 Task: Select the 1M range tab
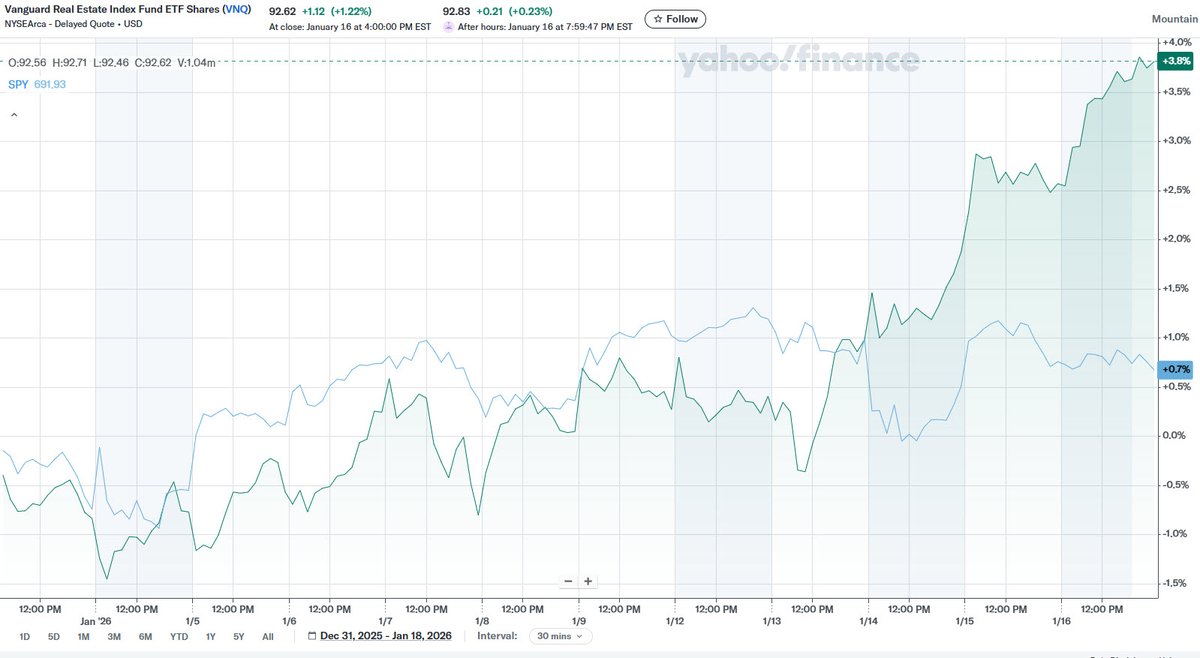(83, 636)
